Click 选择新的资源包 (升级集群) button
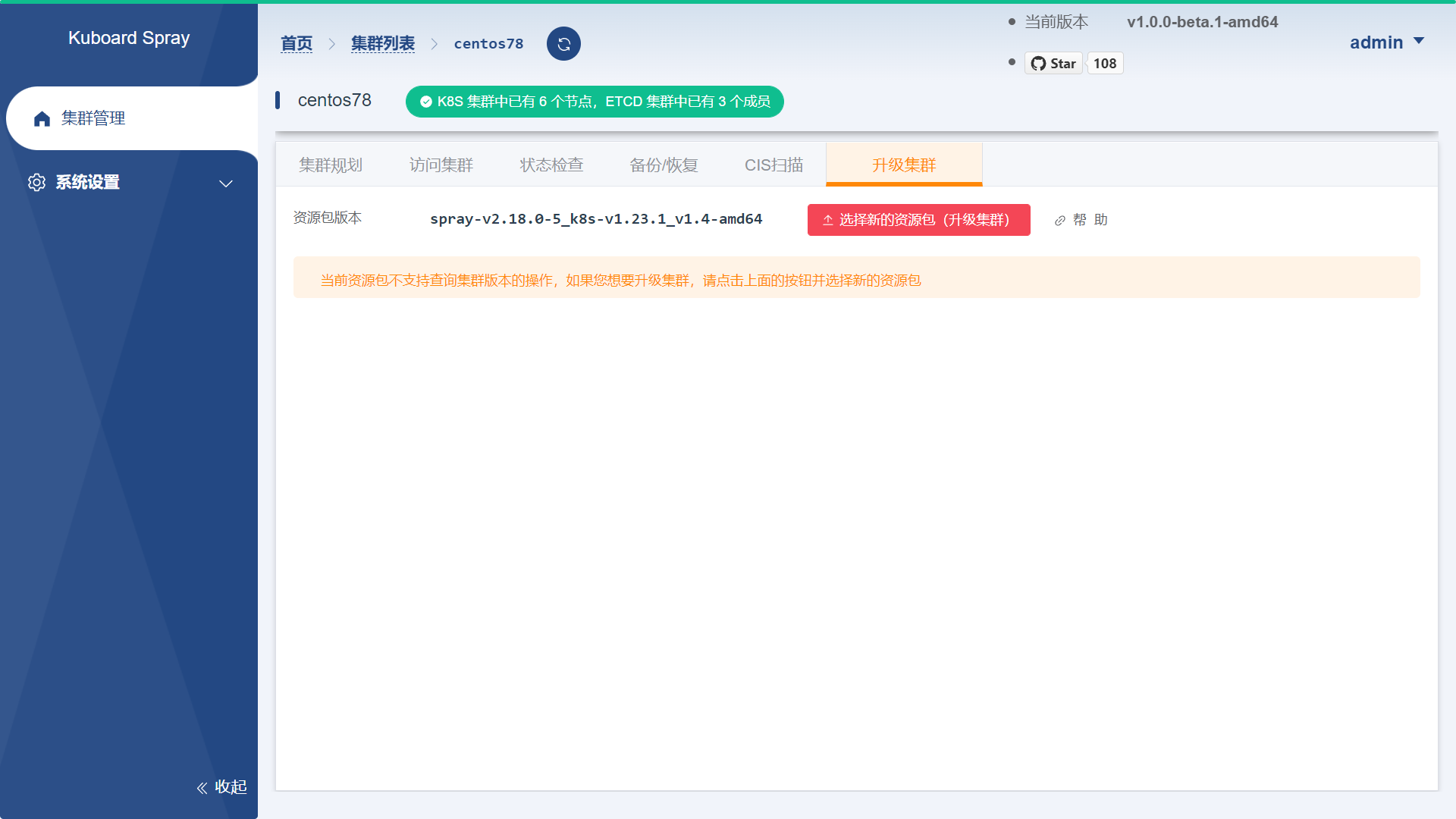This screenshot has width=1456, height=819. 918,220
